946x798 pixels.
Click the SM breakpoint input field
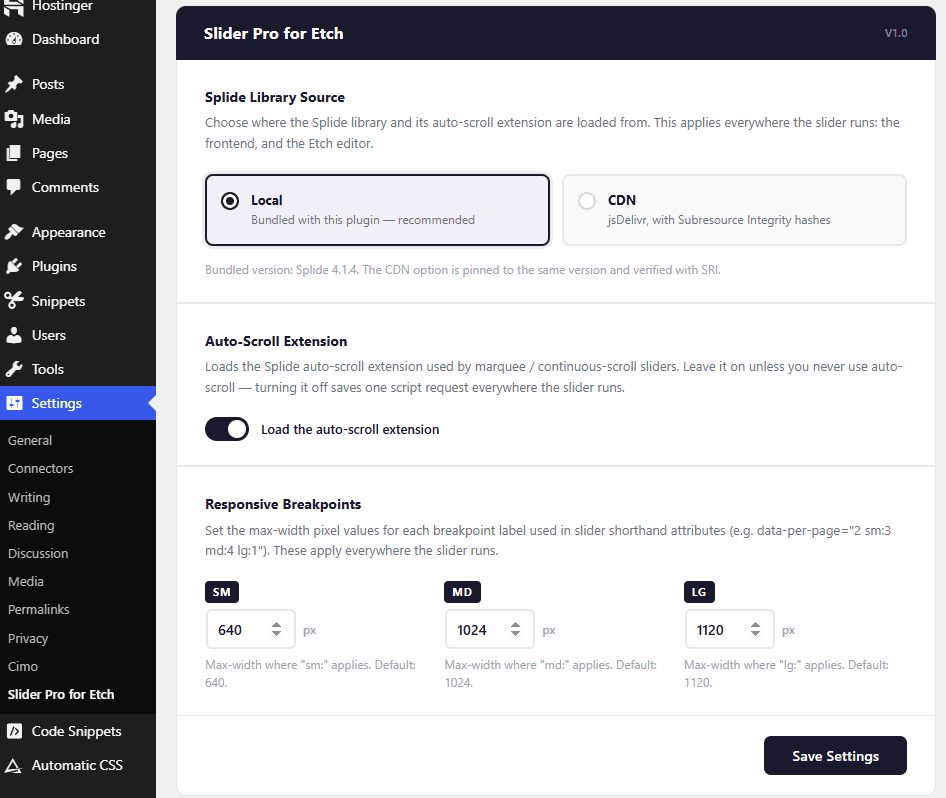(250, 629)
